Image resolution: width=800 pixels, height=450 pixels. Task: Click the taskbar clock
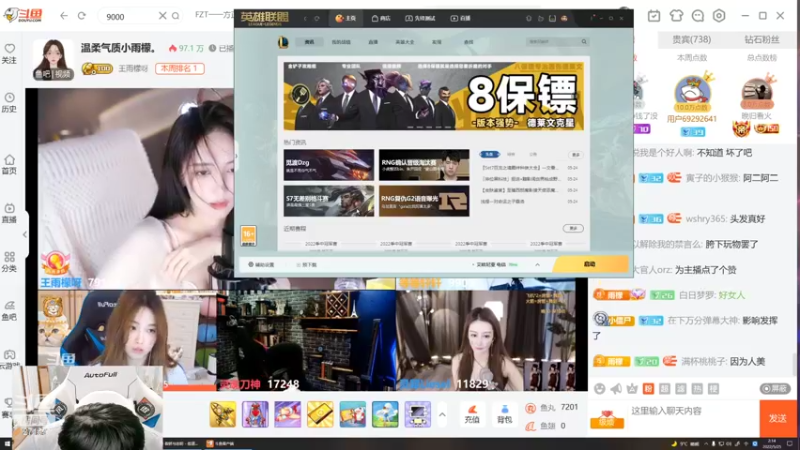(x=771, y=443)
